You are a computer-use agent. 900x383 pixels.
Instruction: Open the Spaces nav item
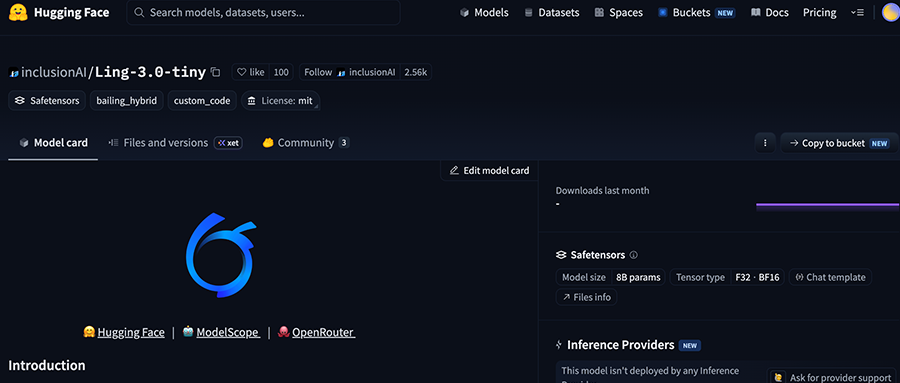(x=618, y=12)
